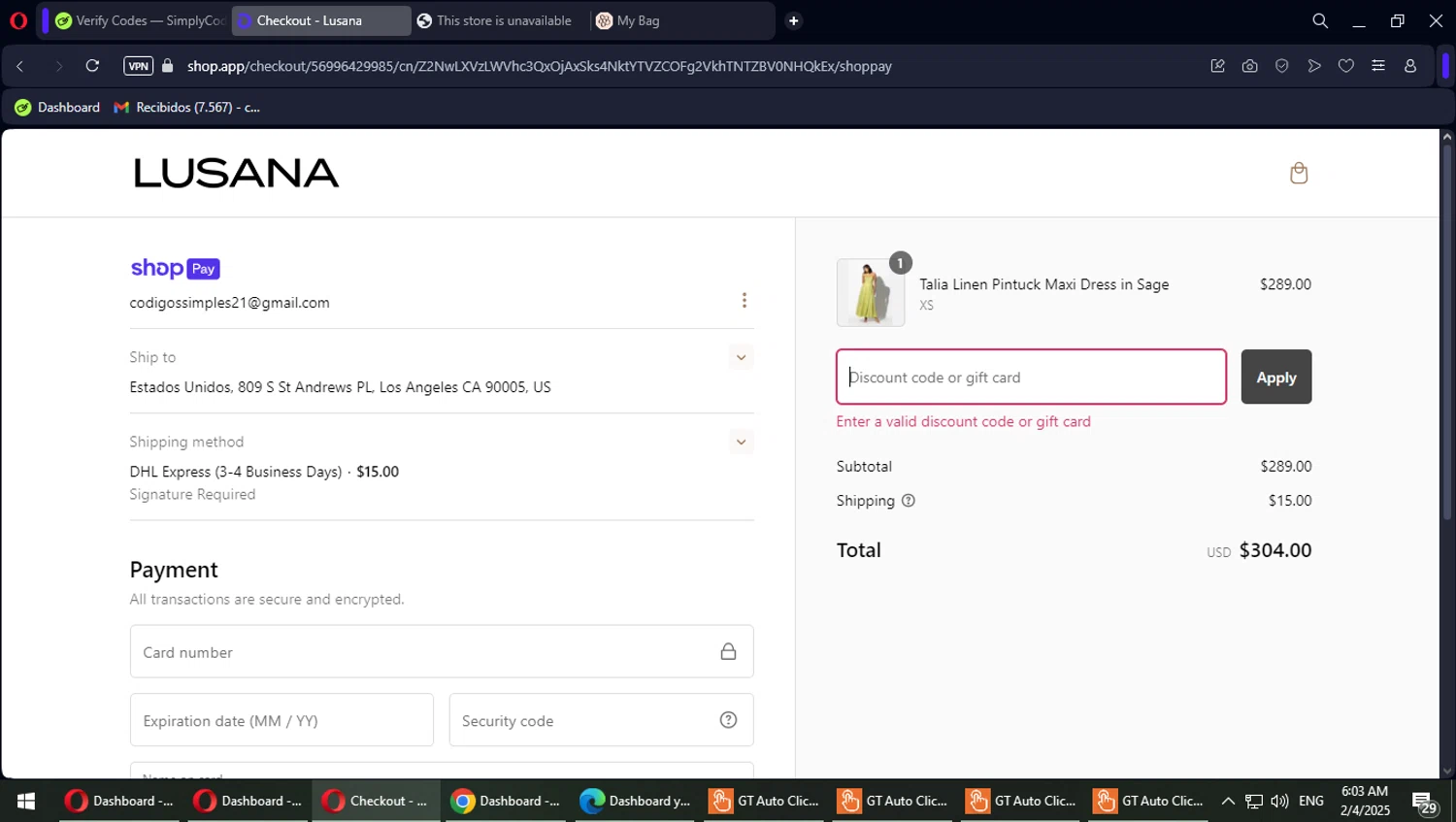Open the snapshot camera tool
Image resolution: width=1456 pixels, height=822 pixels.
(x=1249, y=66)
